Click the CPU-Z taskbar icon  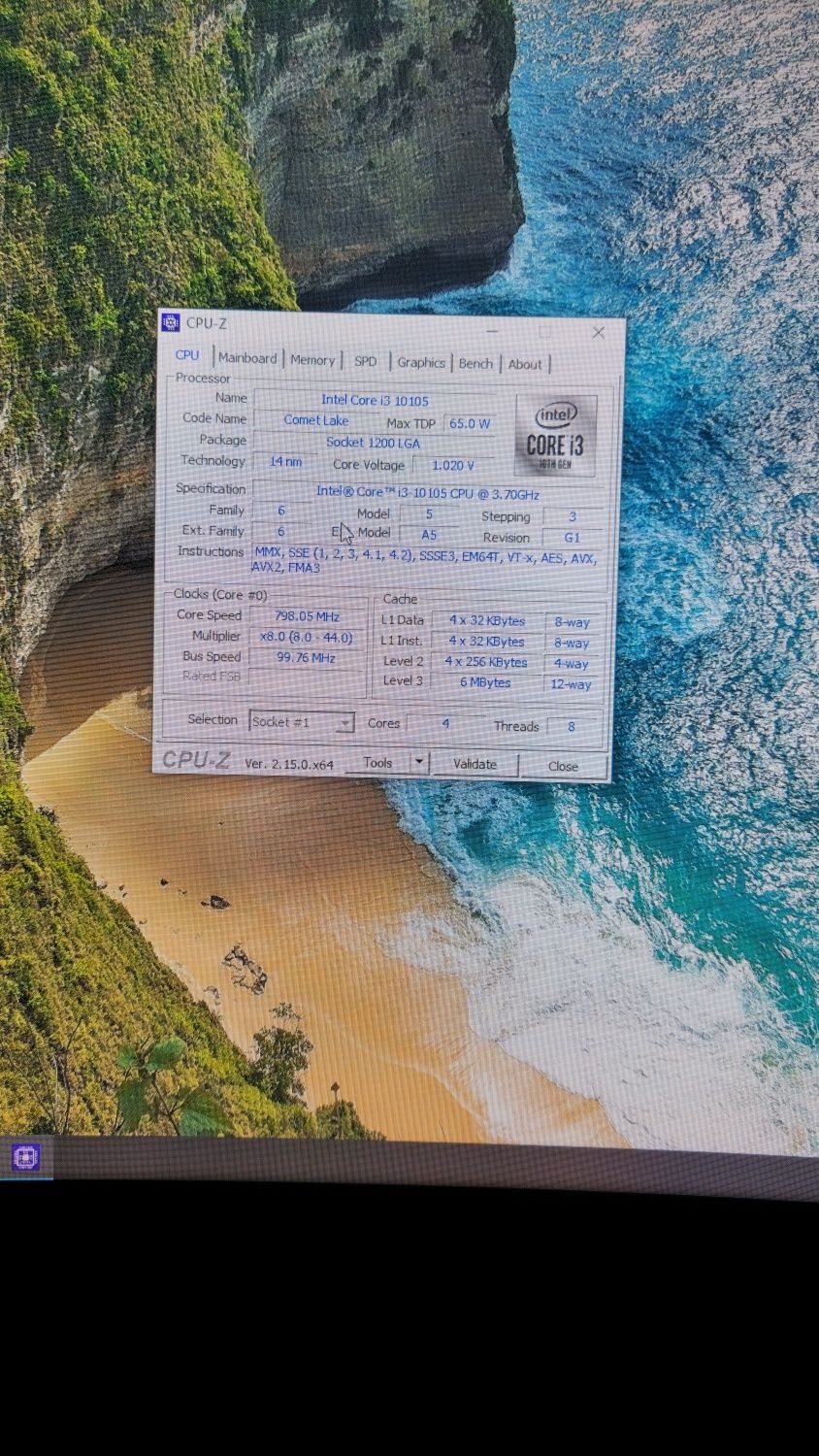[26, 1157]
